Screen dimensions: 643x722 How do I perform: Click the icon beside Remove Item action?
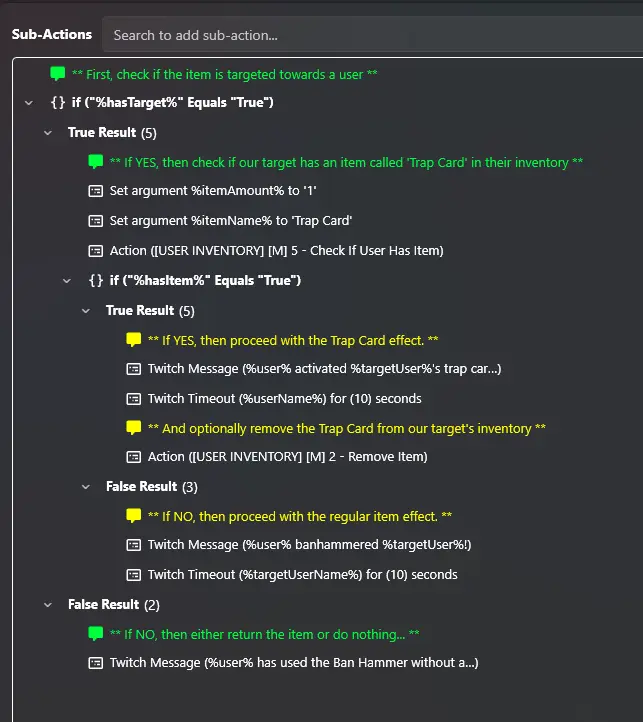[134, 457]
